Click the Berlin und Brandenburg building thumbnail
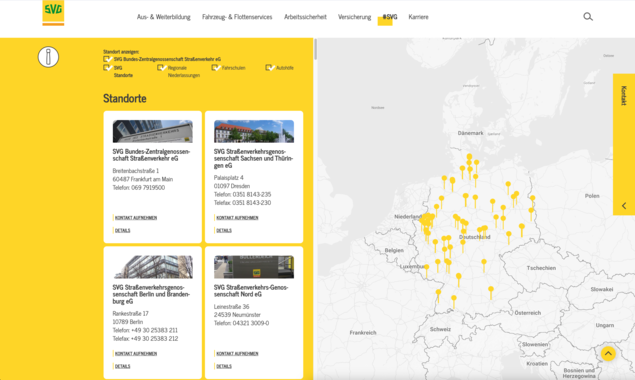 (153, 267)
